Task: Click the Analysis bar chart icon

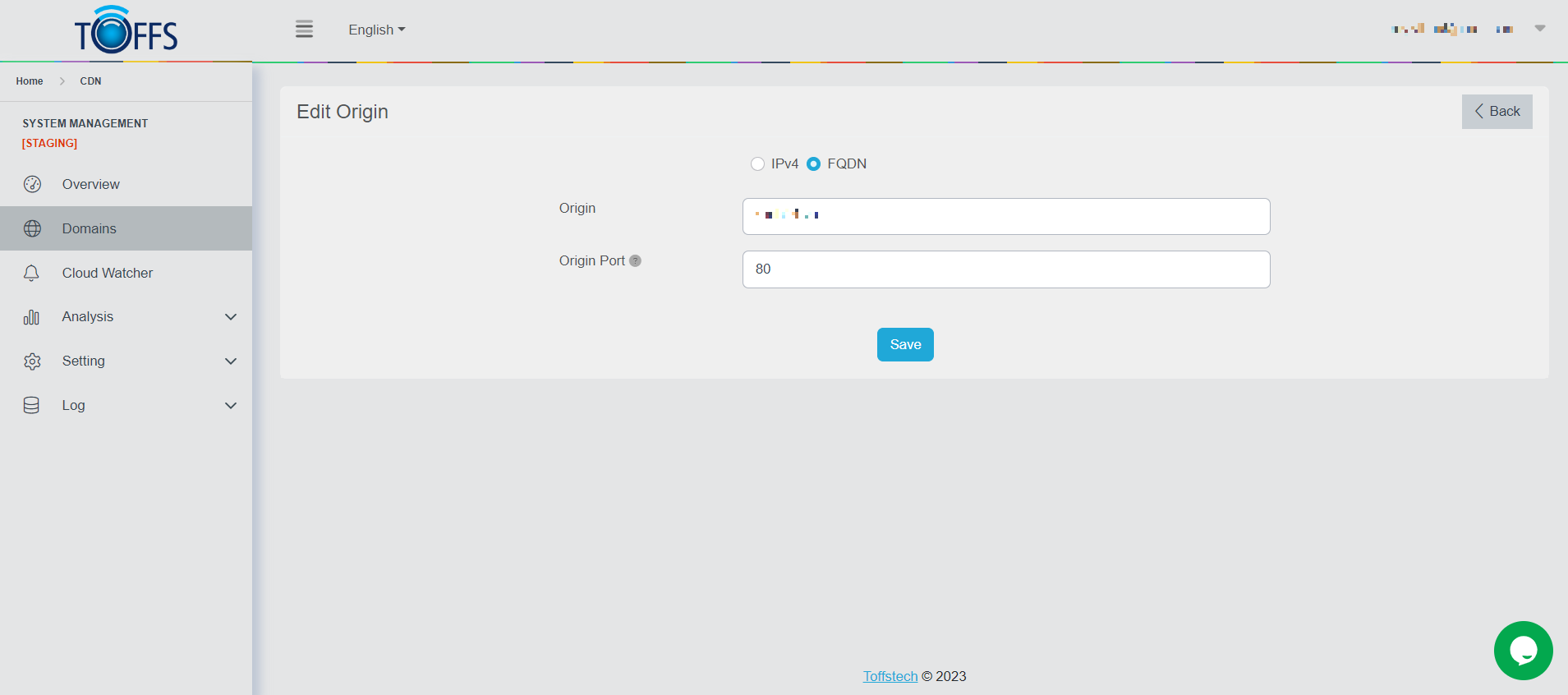Action: point(32,317)
